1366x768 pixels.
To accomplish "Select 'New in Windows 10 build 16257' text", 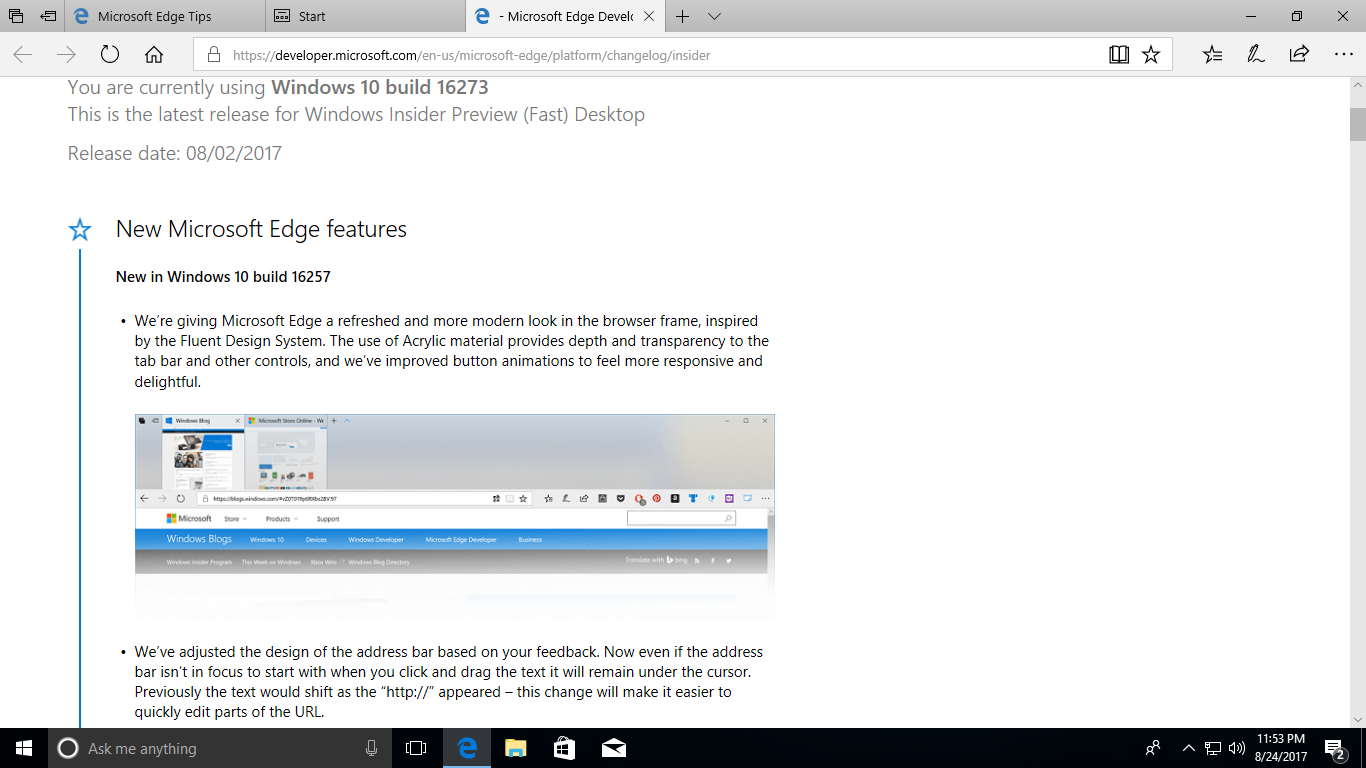I will point(223,276).
